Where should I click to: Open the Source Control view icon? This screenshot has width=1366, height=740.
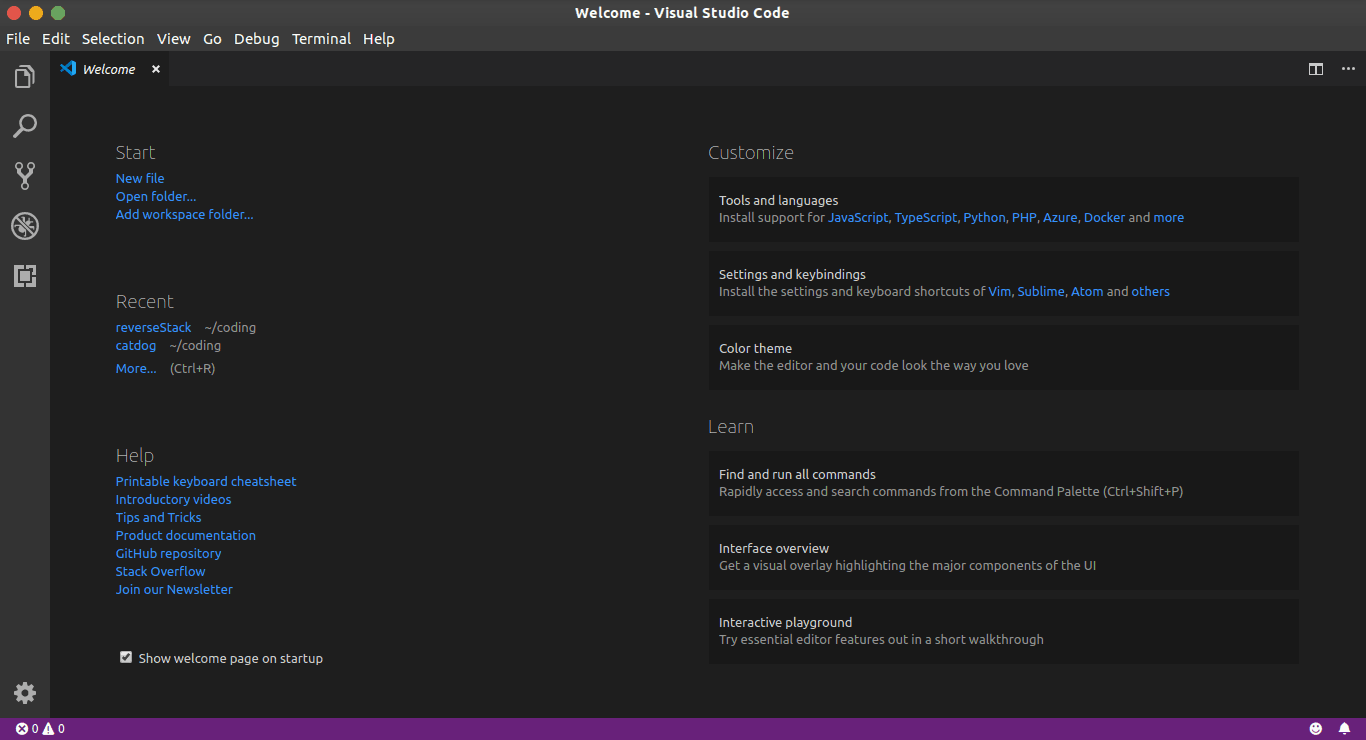coord(25,176)
